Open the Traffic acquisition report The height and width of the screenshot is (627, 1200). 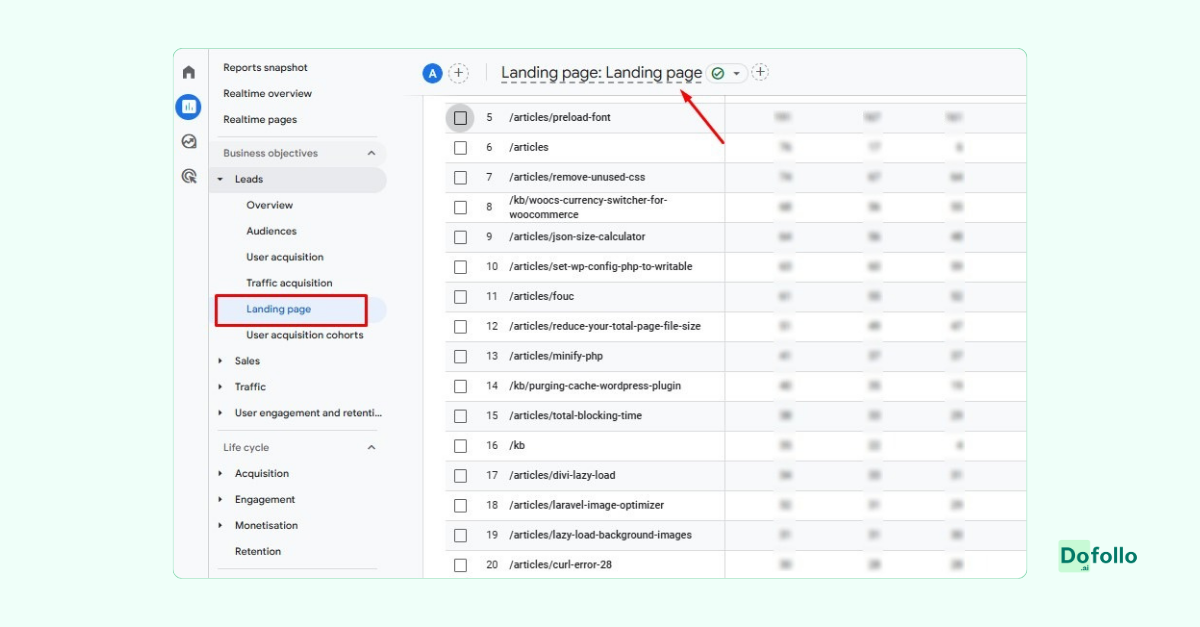tap(290, 282)
